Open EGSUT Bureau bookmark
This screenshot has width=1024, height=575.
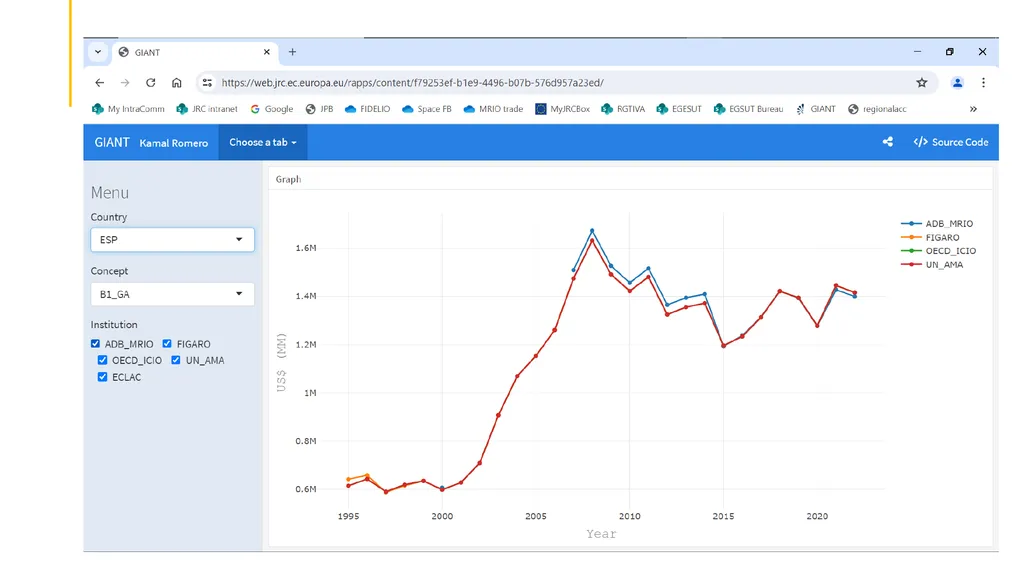pyautogui.click(x=748, y=109)
